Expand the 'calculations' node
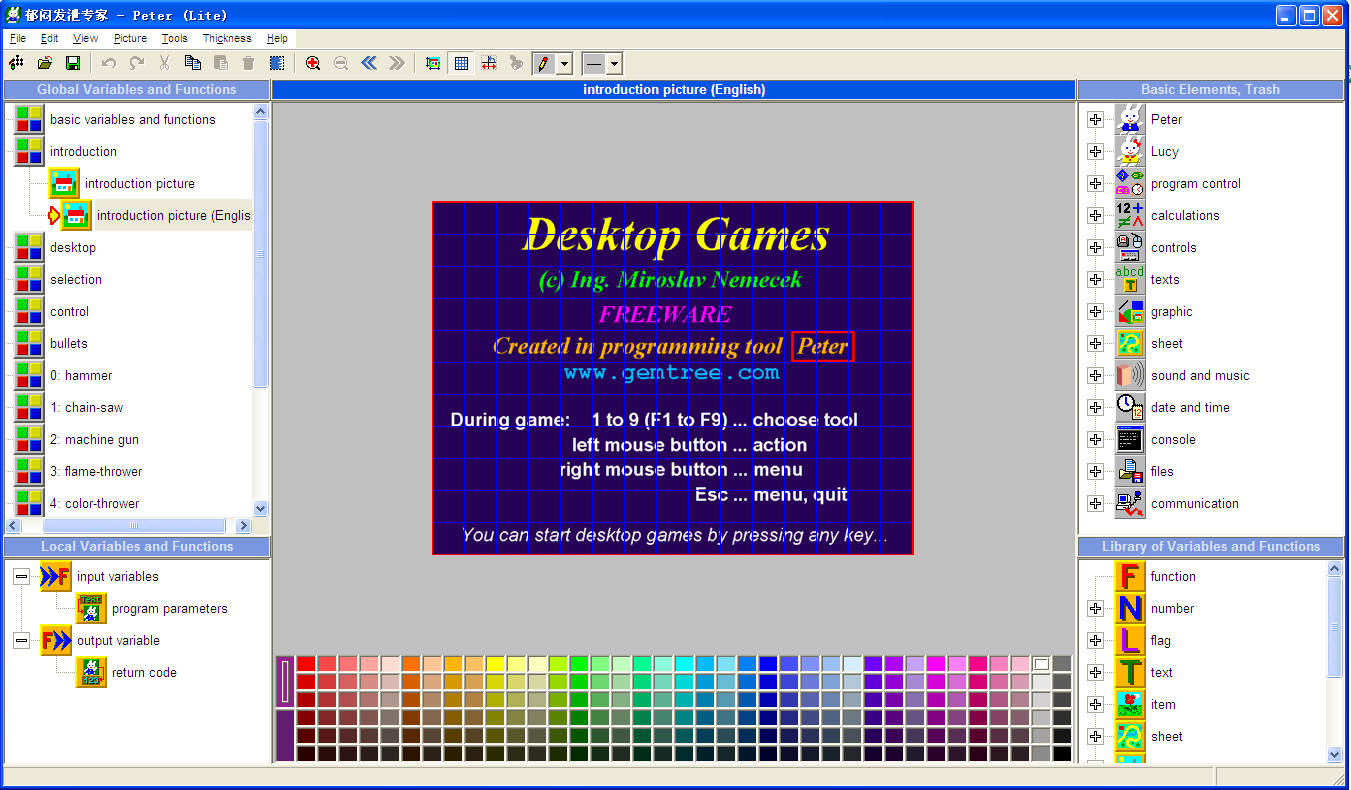1351x790 pixels. (1096, 215)
